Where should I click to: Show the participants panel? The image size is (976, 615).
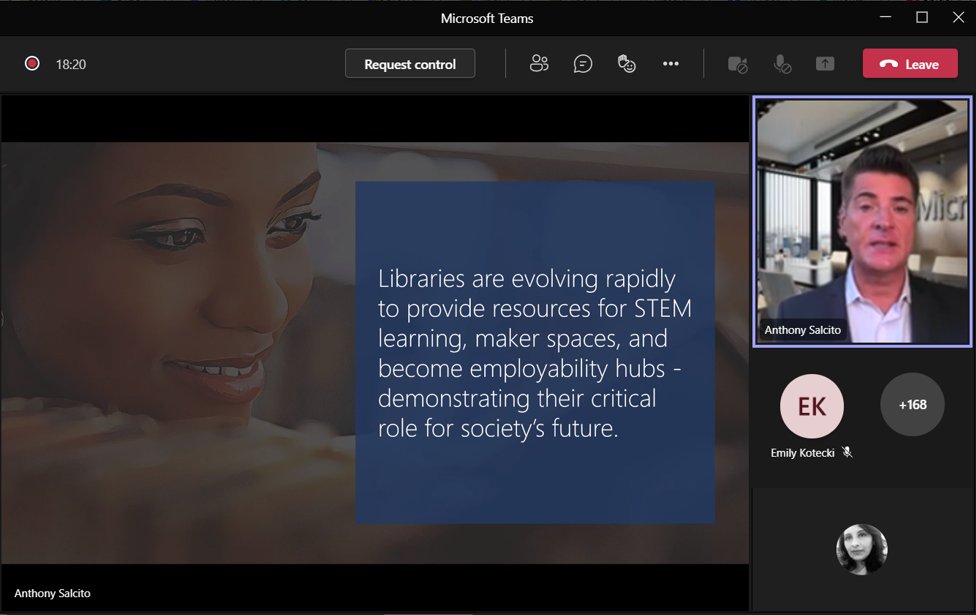point(539,63)
